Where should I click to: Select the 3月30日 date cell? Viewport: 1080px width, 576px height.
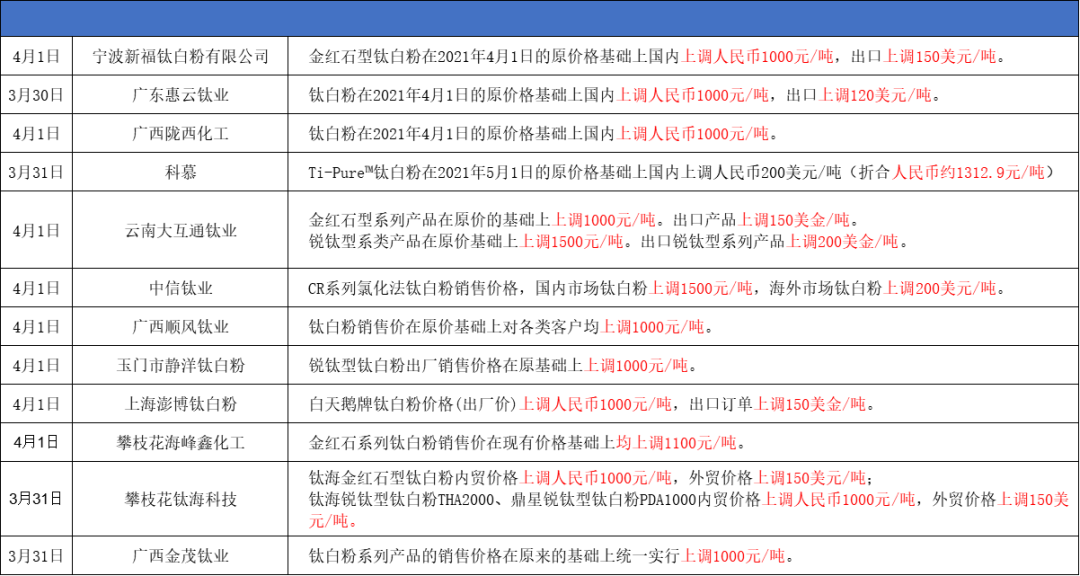[x=37, y=96]
